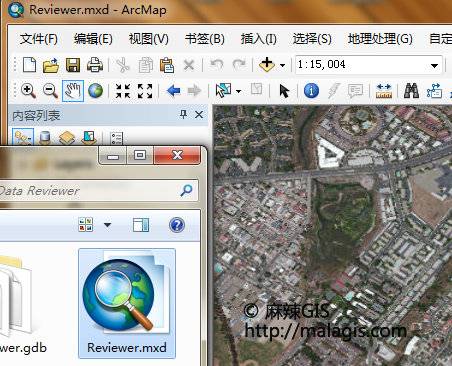The image size is (452, 366).
Task: Select the Zoom Out tool
Action: coord(50,91)
